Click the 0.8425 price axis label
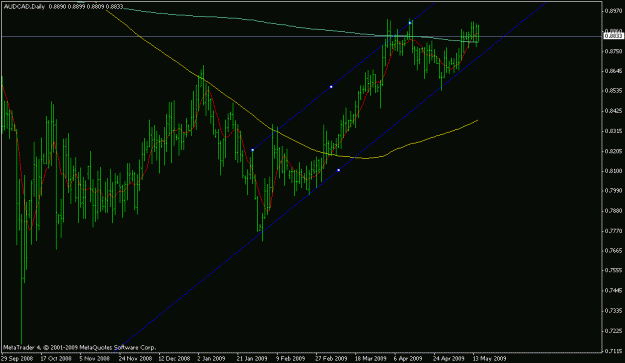This screenshot has height=363, width=625. click(x=613, y=111)
